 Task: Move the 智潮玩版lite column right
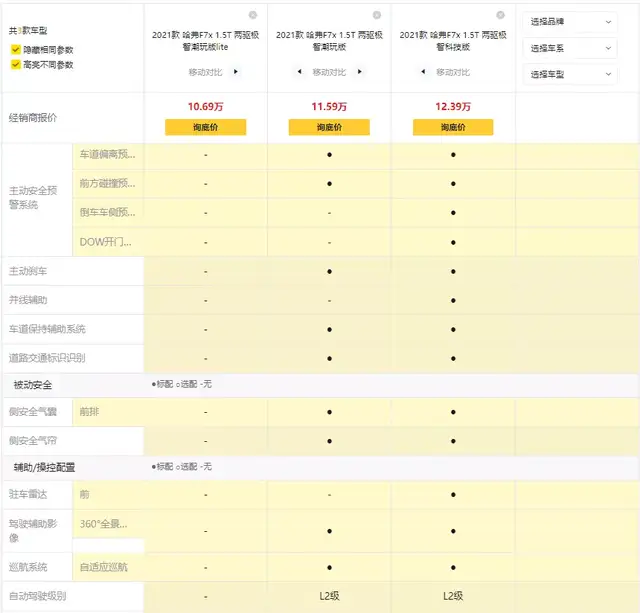(236, 71)
